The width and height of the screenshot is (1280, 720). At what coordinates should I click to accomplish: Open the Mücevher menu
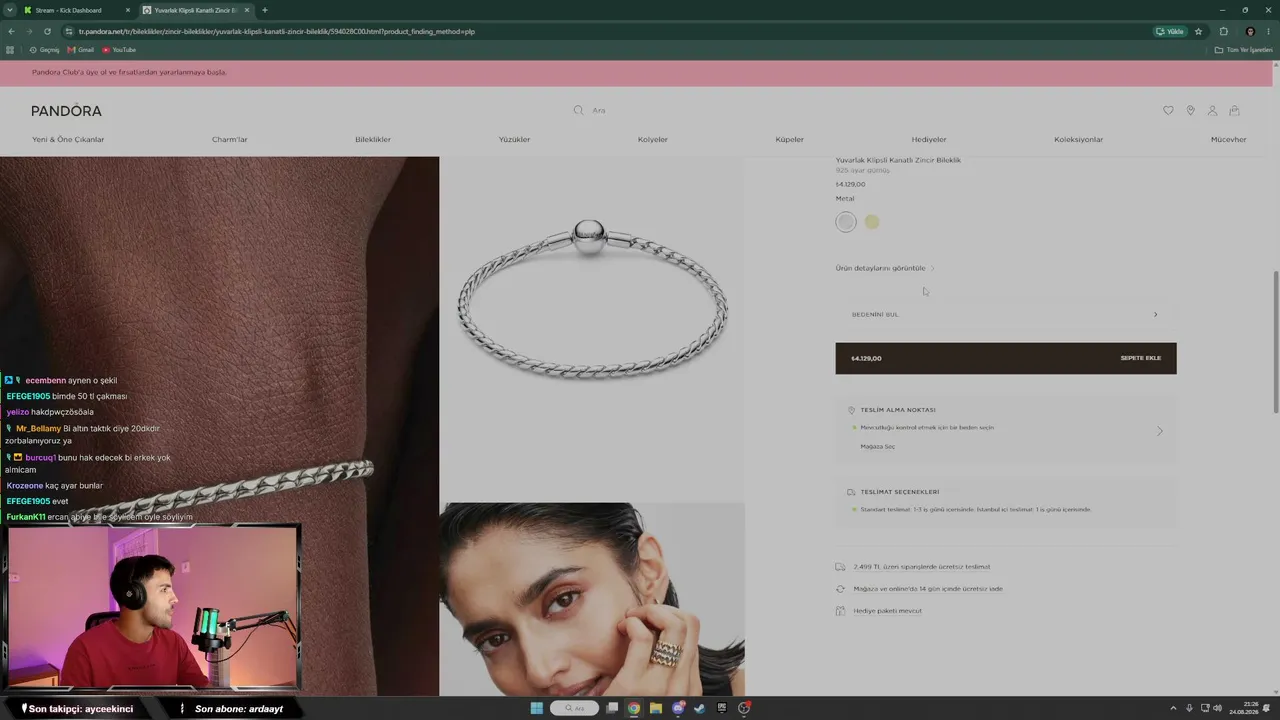click(x=1229, y=140)
